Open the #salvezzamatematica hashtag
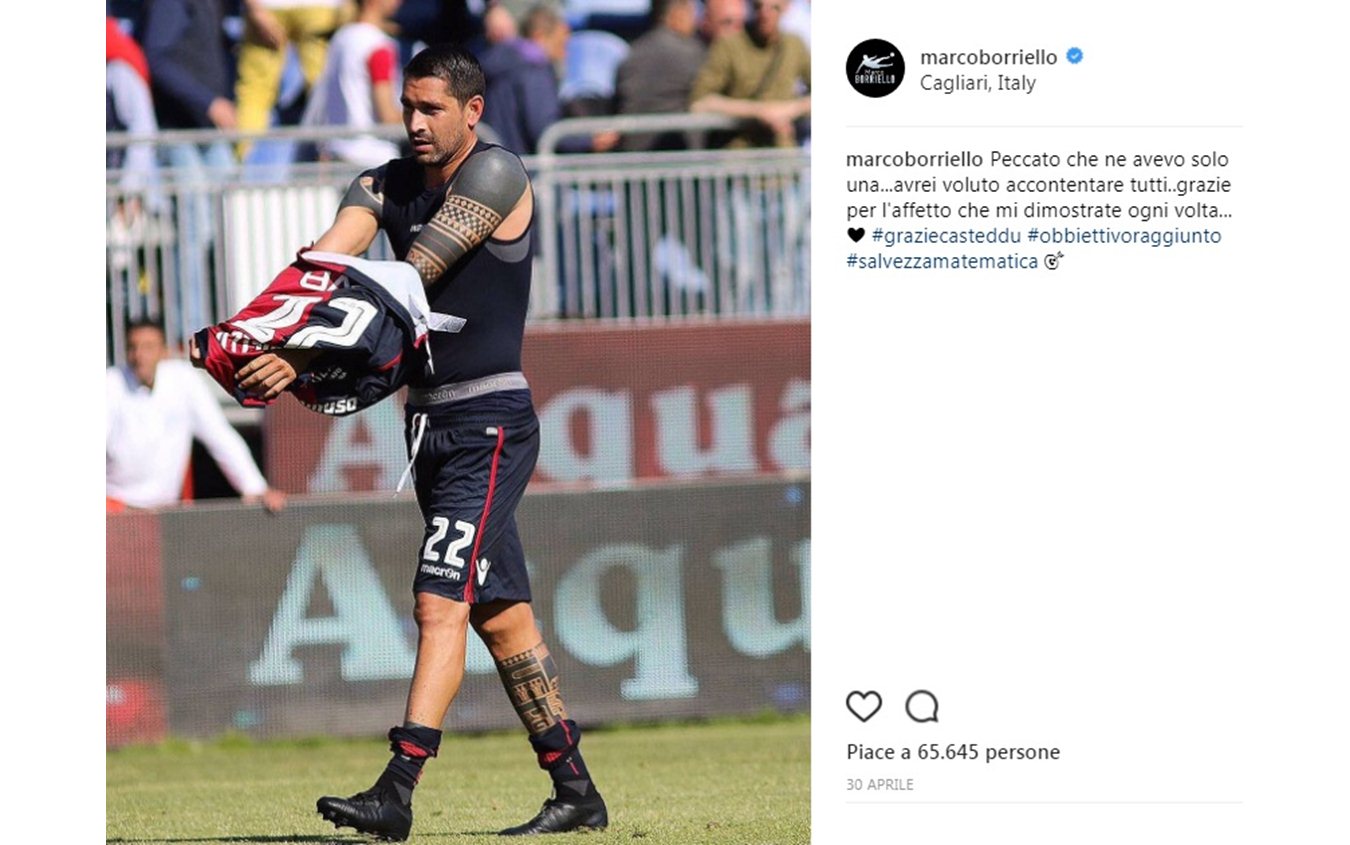 tap(942, 262)
